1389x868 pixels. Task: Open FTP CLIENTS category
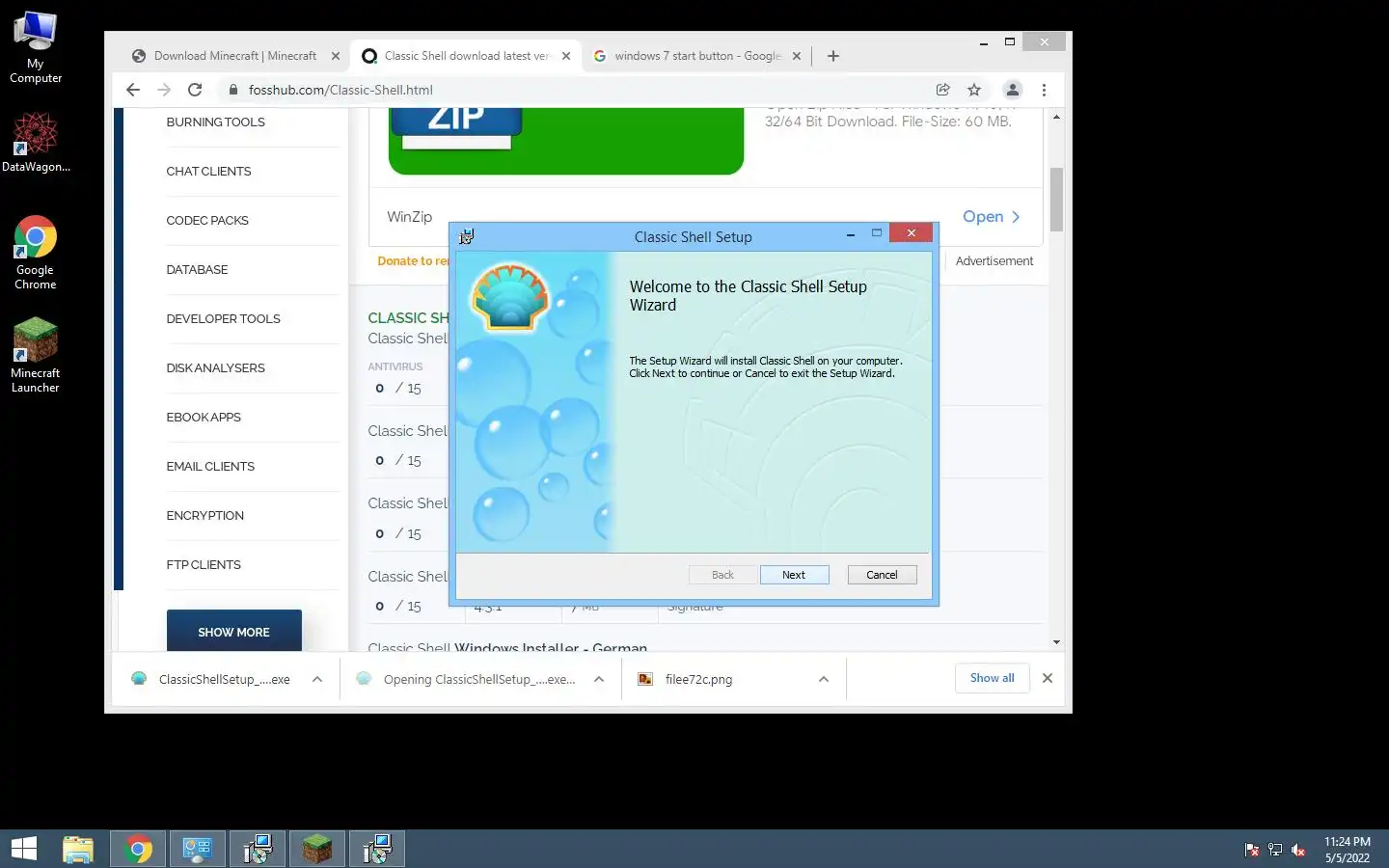(x=204, y=565)
